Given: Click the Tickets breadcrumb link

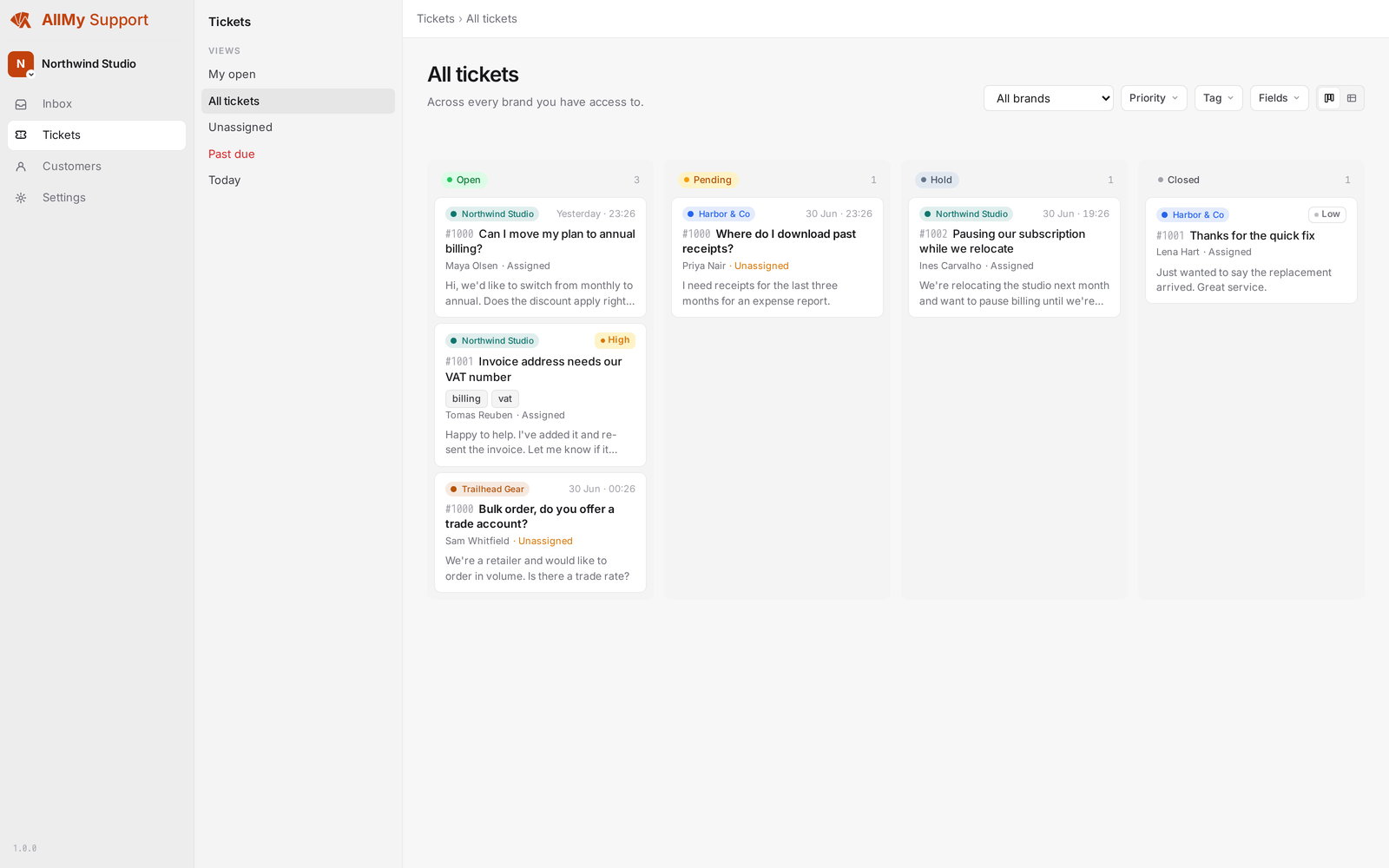Looking at the screenshot, I should click(435, 19).
